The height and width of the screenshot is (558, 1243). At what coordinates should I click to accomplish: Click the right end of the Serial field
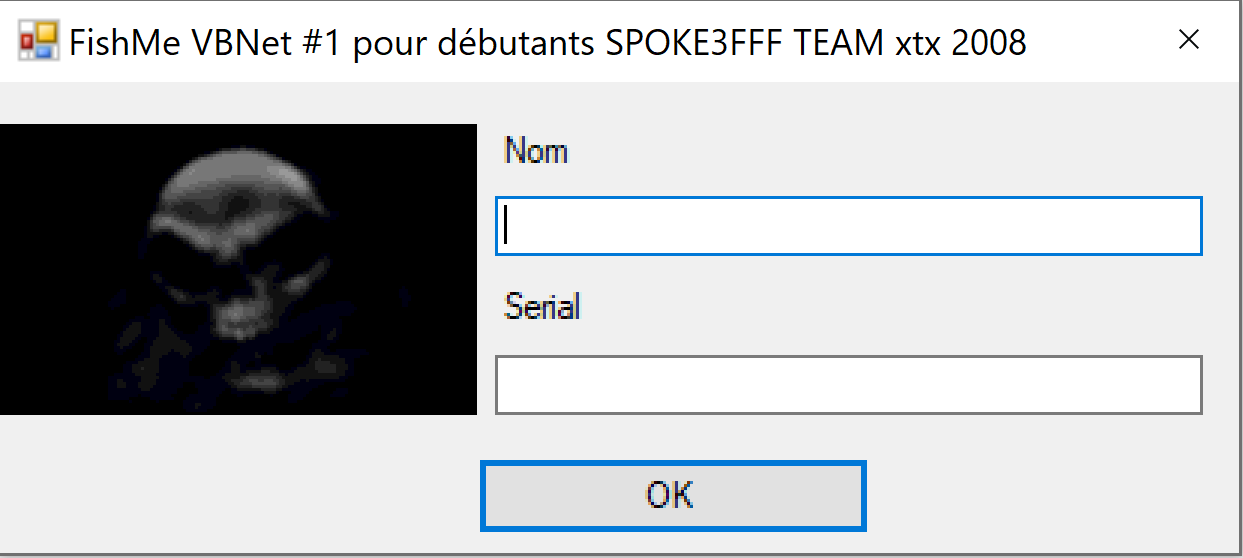1180,385
